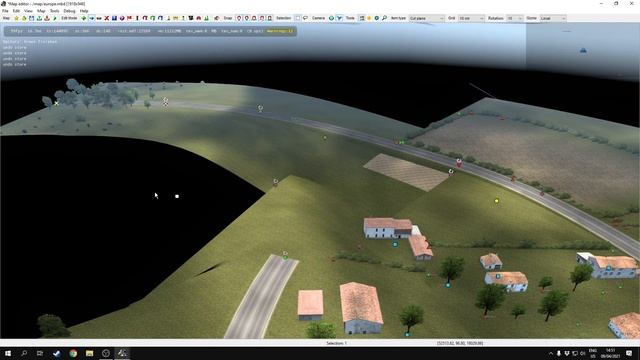Screen dimensions: 640x360
Task: Click the hatched rectangular field patch
Action: pyautogui.click(x=406, y=172)
